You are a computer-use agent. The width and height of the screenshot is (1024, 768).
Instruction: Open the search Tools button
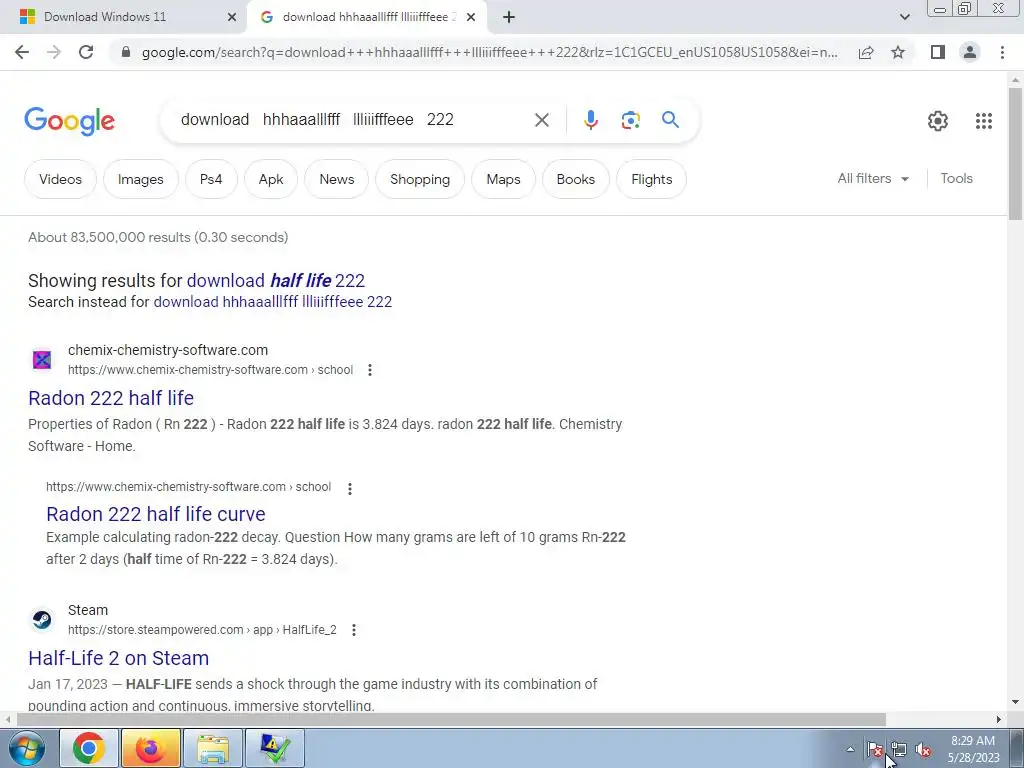(956, 178)
